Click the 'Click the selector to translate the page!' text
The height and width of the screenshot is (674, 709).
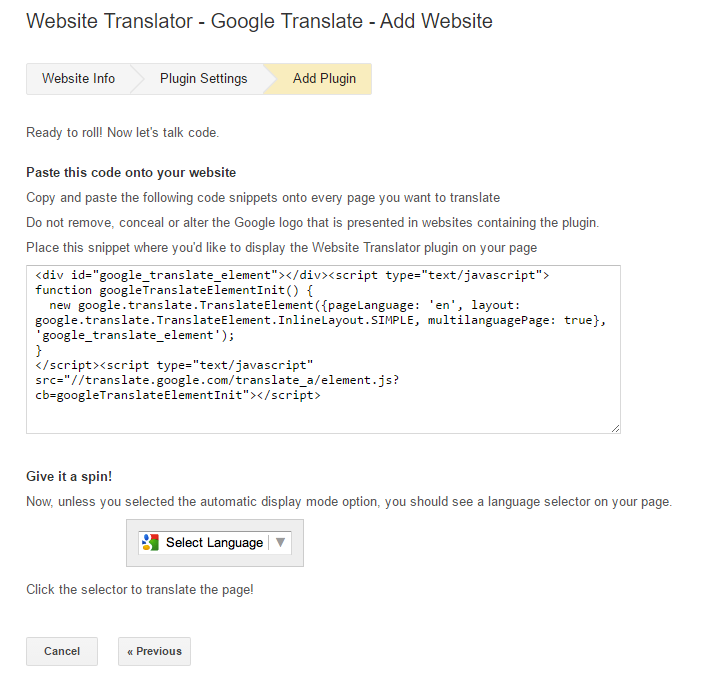(x=140, y=589)
